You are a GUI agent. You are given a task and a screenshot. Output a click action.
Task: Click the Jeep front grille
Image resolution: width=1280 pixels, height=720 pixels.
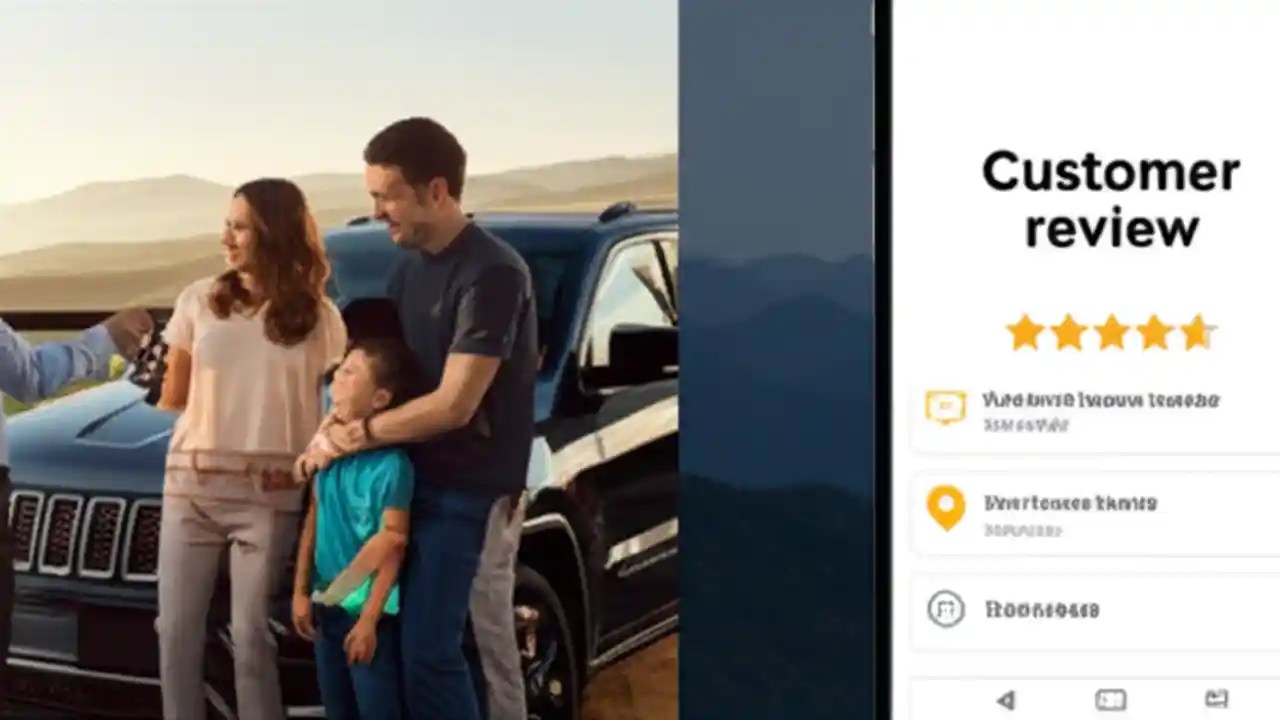point(84,536)
